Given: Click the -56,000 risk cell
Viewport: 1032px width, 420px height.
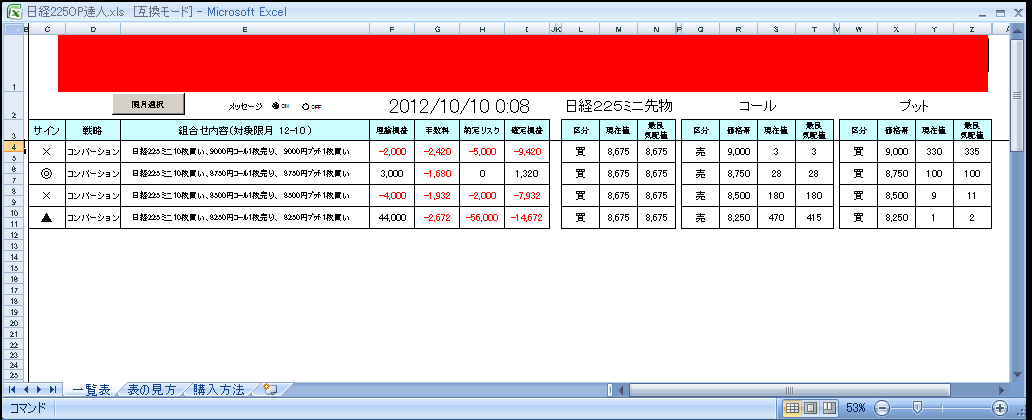Looking at the screenshot, I should 482,218.
